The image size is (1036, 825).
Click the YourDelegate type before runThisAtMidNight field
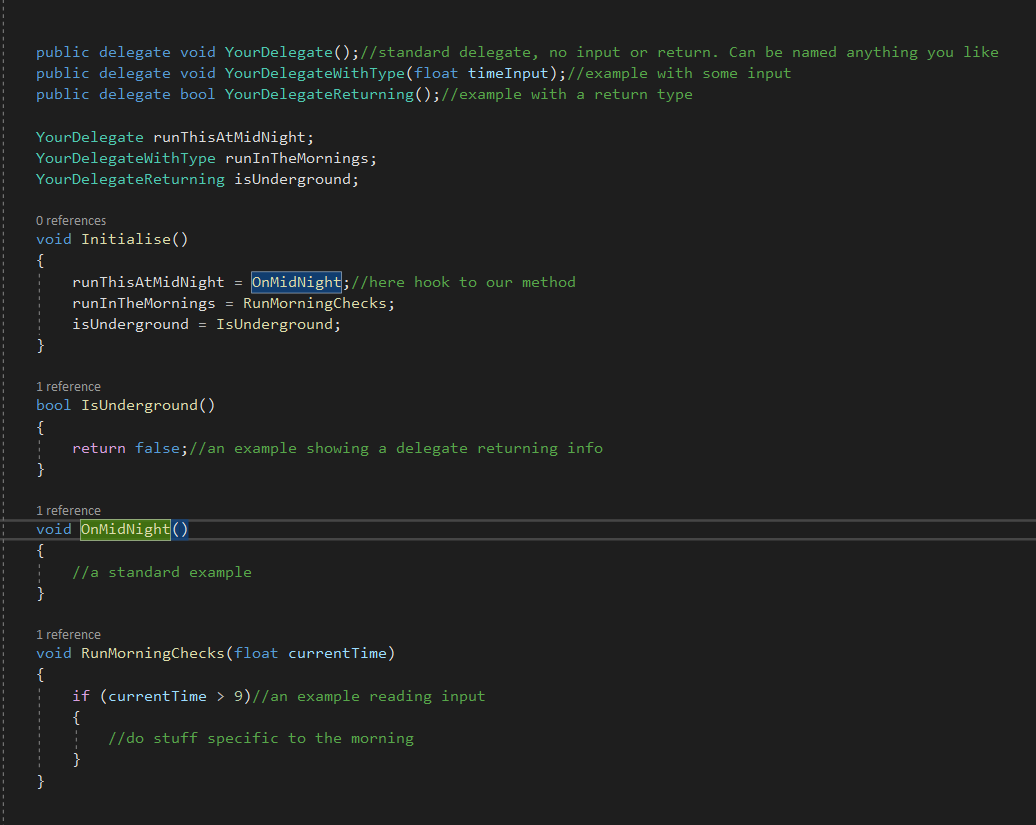tap(89, 137)
